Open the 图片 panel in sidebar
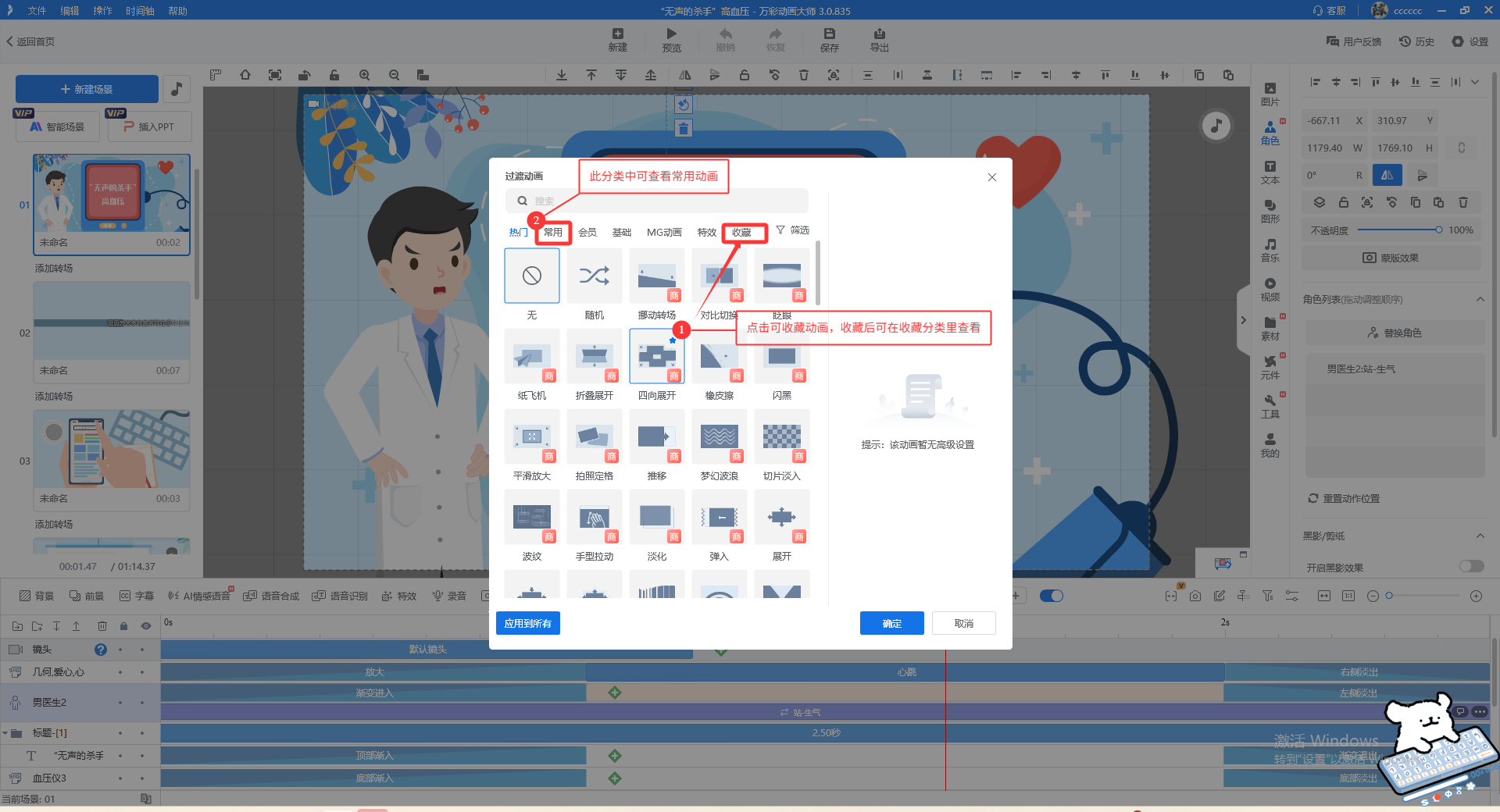Image resolution: width=1500 pixels, height=812 pixels. point(1270,94)
